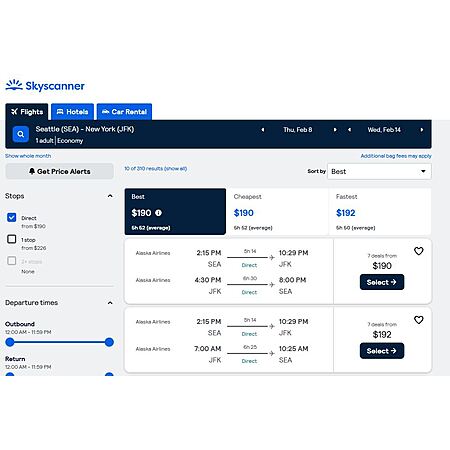Check the 1 stop checkbox
The height and width of the screenshot is (450, 450).
click(12, 239)
